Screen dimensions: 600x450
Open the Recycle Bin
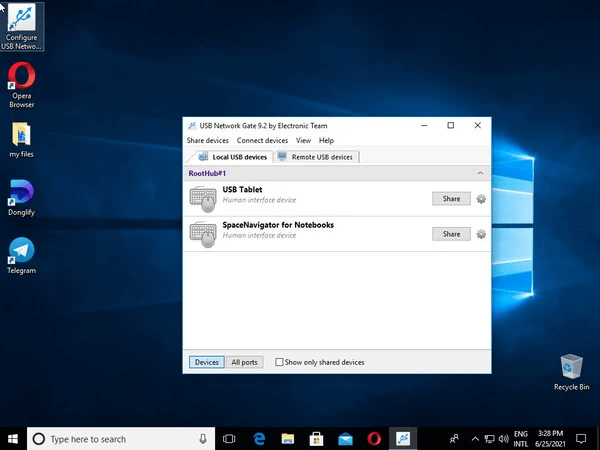(571, 367)
